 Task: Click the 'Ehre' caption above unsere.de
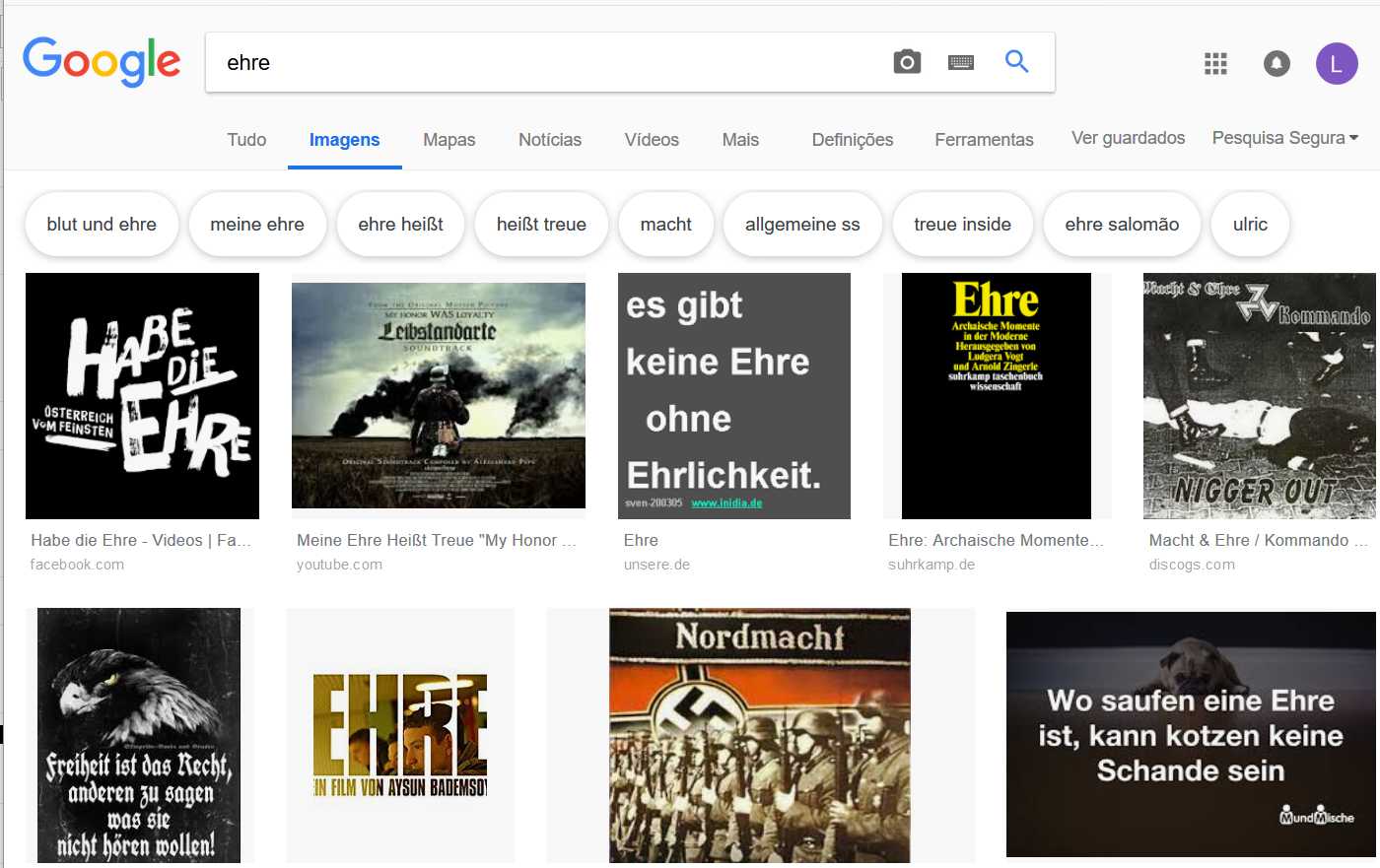(641, 540)
